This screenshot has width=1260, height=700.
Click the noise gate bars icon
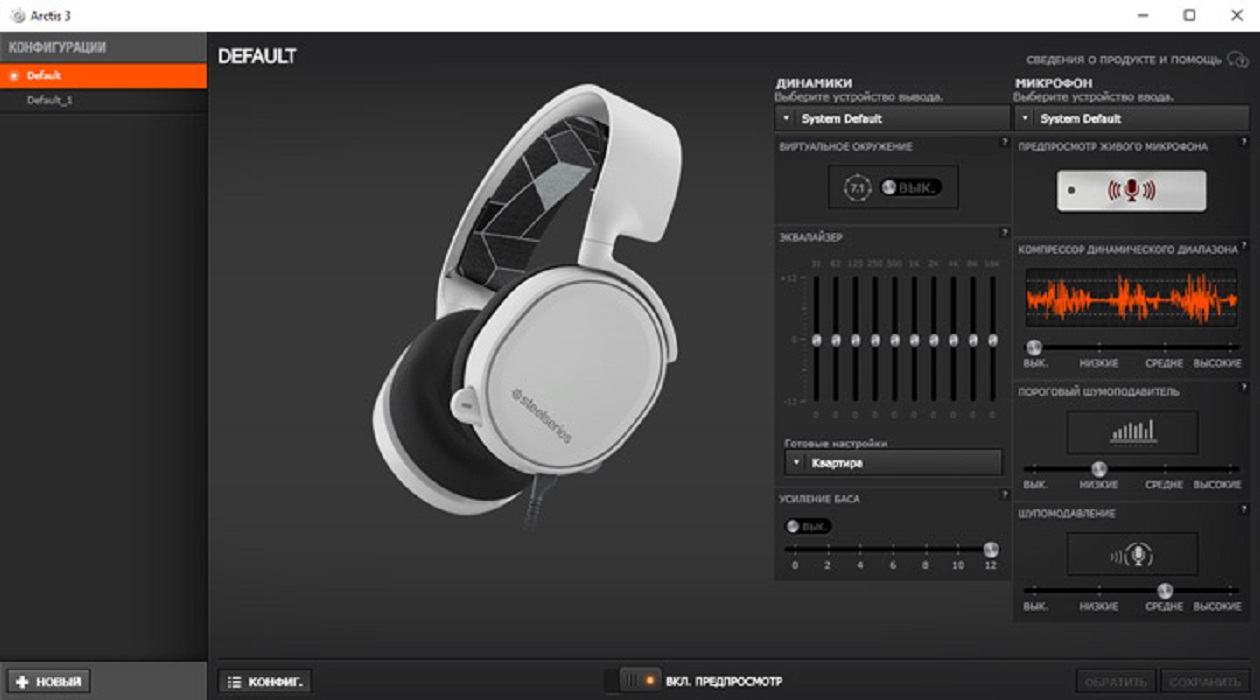click(1132, 431)
